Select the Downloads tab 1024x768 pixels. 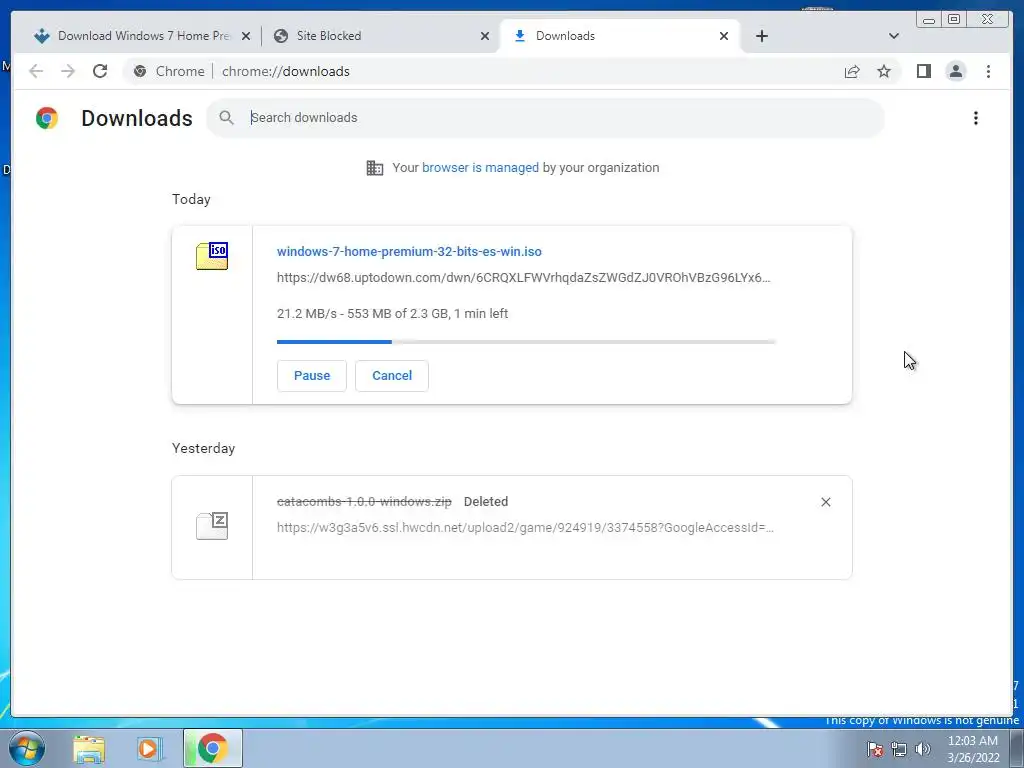tap(620, 36)
